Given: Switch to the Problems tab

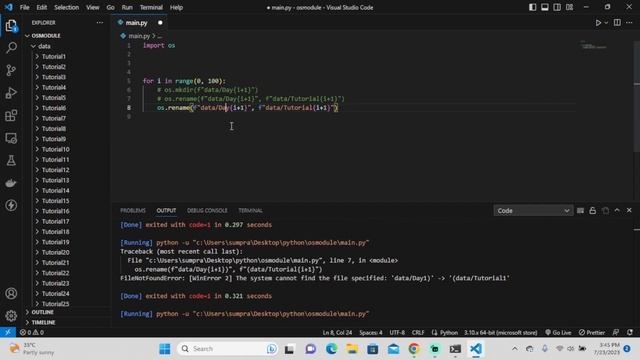Looking at the screenshot, I should [x=133, y=211].
